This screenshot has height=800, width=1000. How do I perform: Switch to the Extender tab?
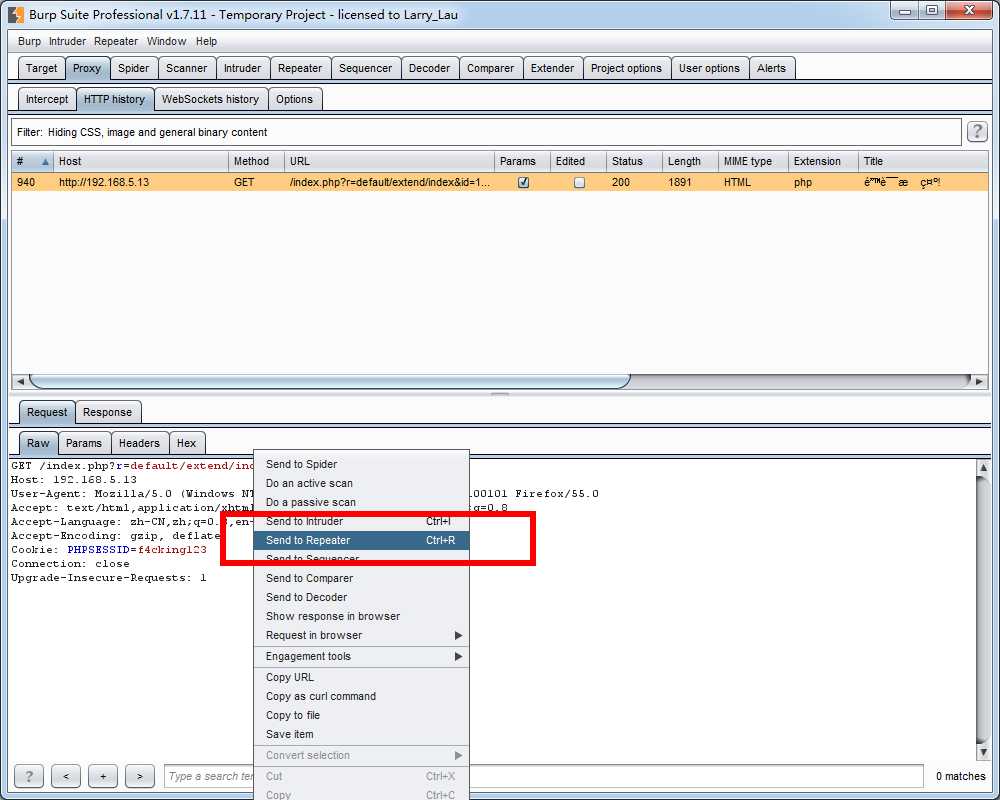pos(552,68)
